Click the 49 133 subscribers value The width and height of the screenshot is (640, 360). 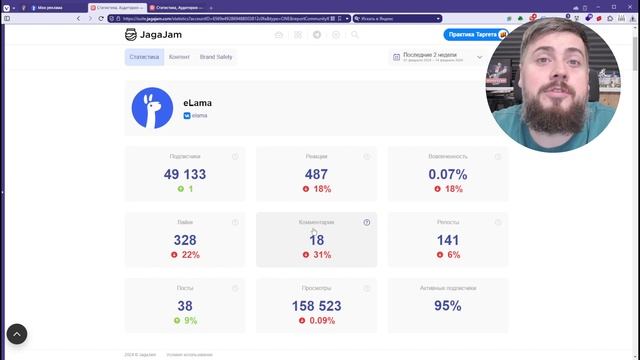click(x=185, y=174)
